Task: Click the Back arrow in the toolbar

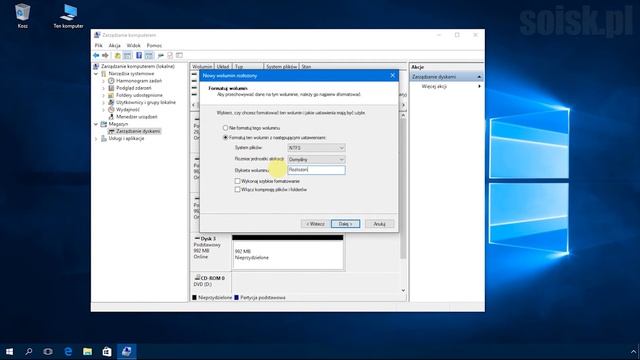Action: click(96, 56)
